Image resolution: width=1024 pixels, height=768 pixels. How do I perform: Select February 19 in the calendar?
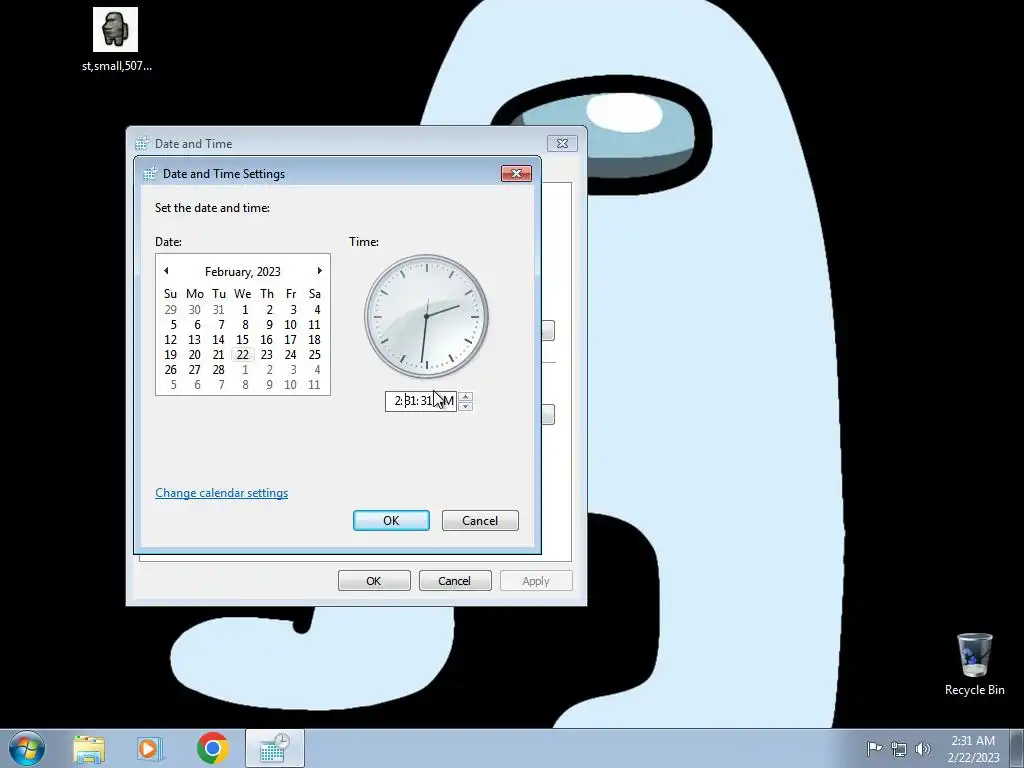pyautogui.click(x=170, y=355)
